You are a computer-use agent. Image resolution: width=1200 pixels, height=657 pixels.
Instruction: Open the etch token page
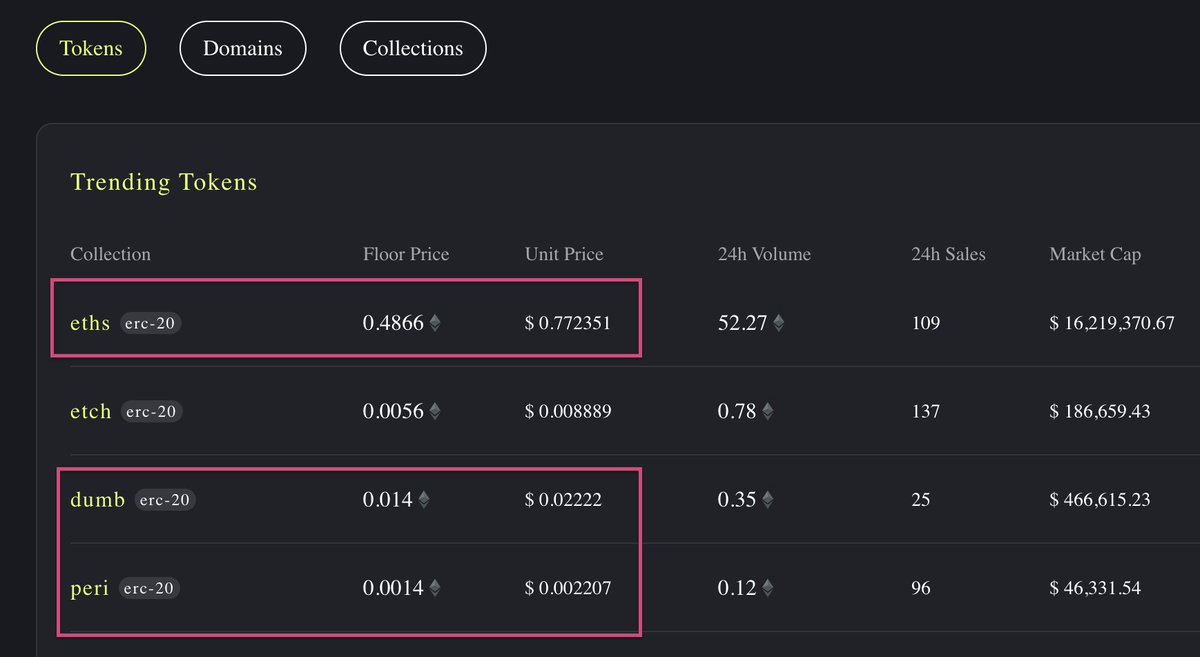point(90,411)
